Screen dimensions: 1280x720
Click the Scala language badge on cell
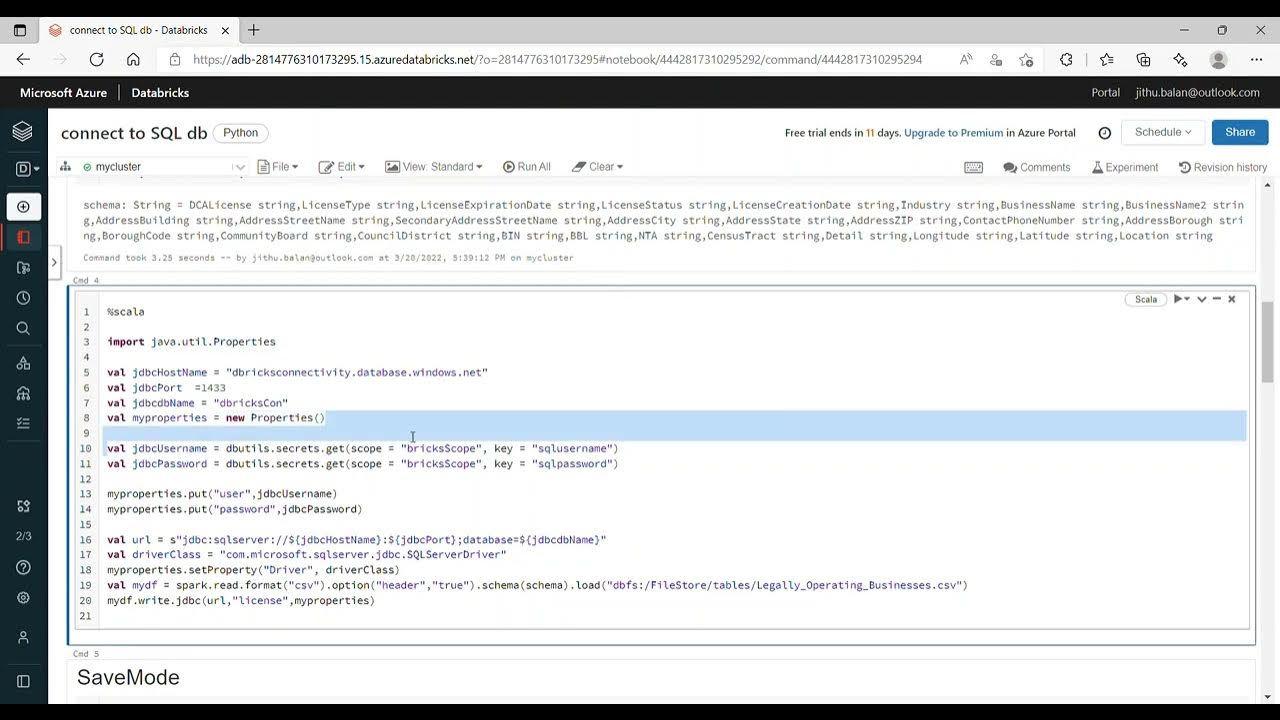pyautogui.click(x=1146, y=299)
